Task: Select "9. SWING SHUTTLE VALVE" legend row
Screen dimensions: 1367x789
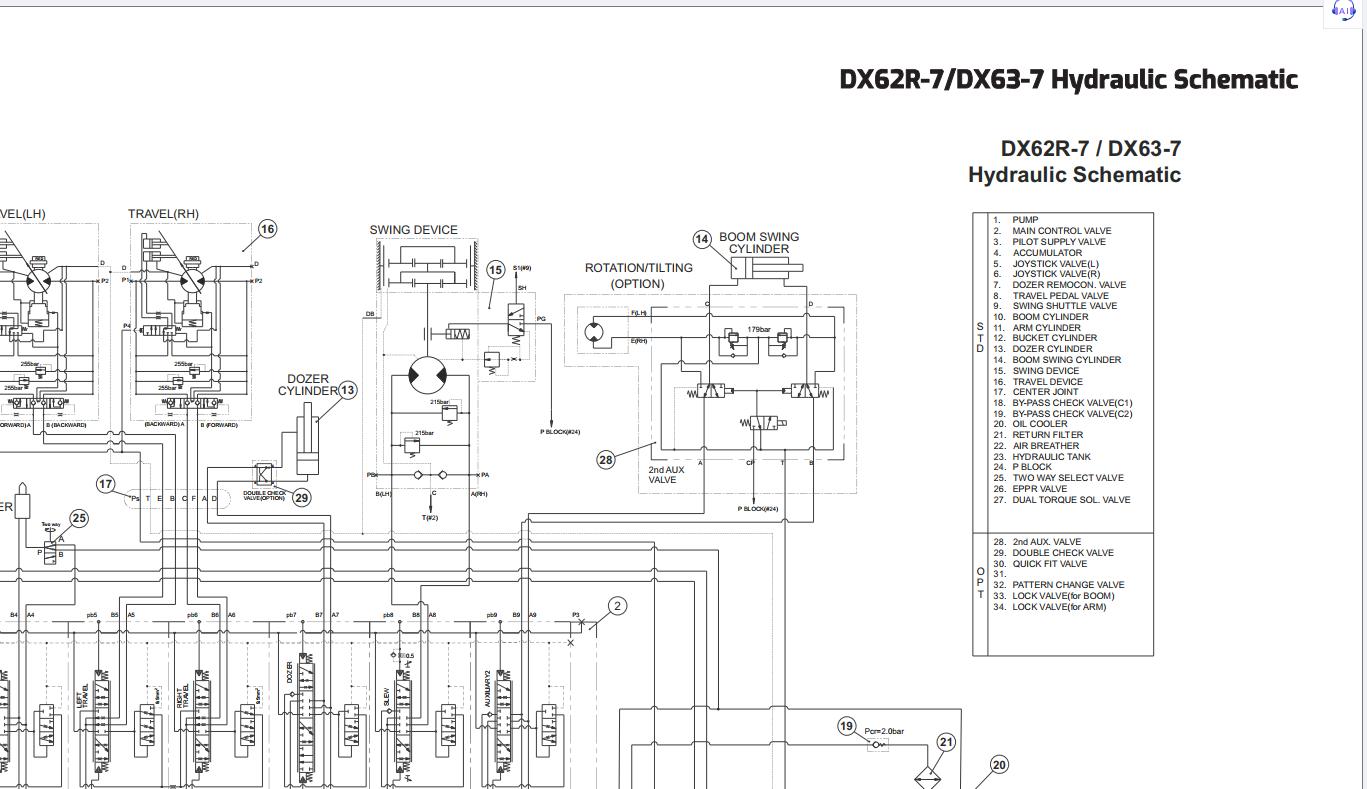Action: point(1054,306)
